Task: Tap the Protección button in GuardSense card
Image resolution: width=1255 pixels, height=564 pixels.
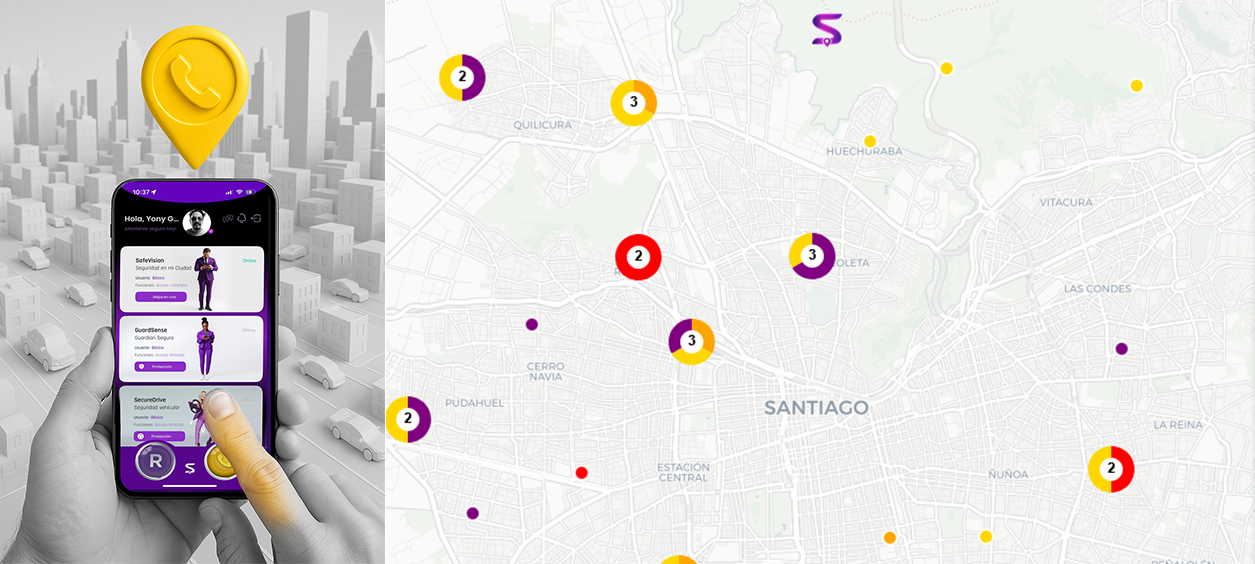Action: [x=160, y=366]
